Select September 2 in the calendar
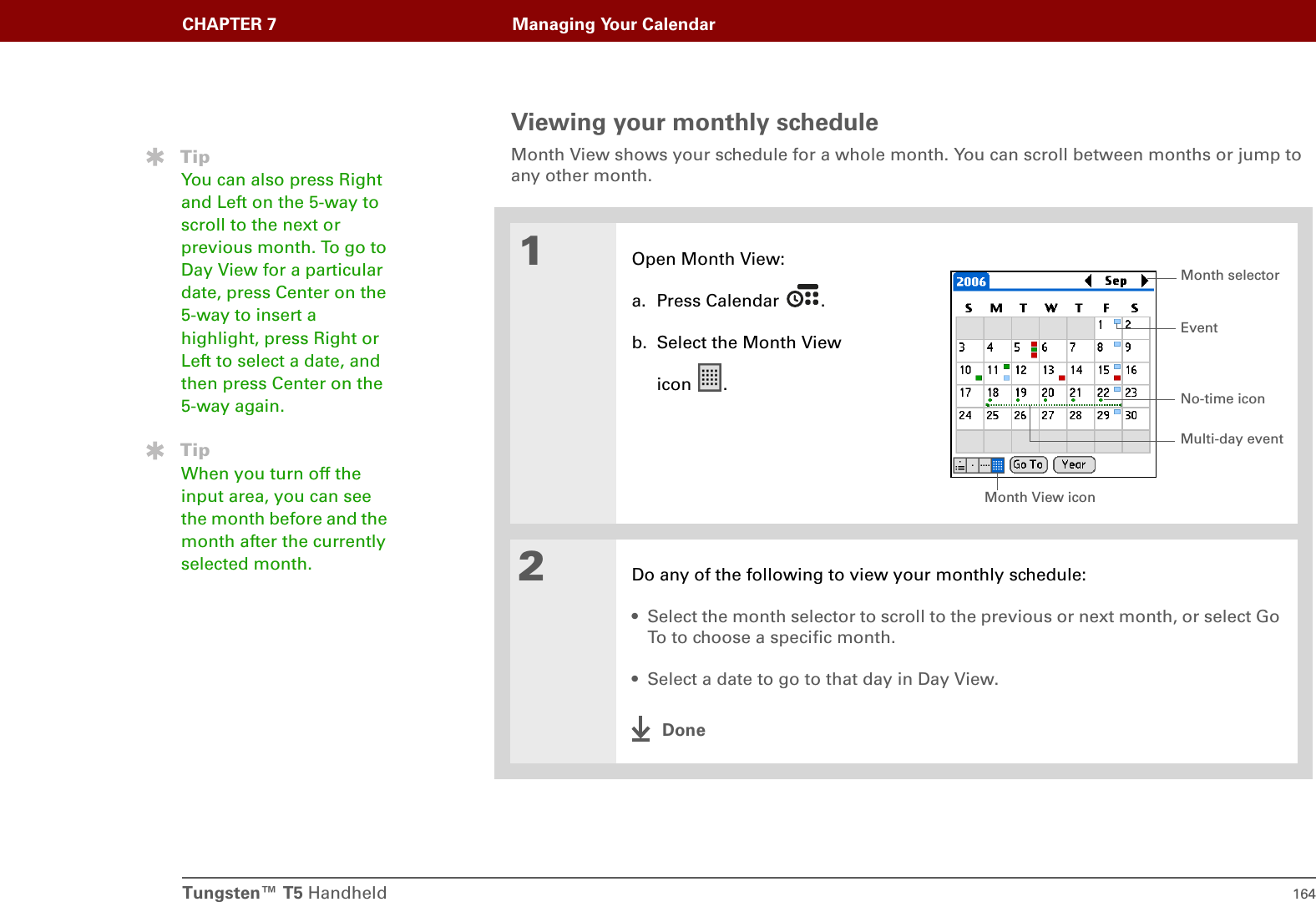 point(1136,328)
